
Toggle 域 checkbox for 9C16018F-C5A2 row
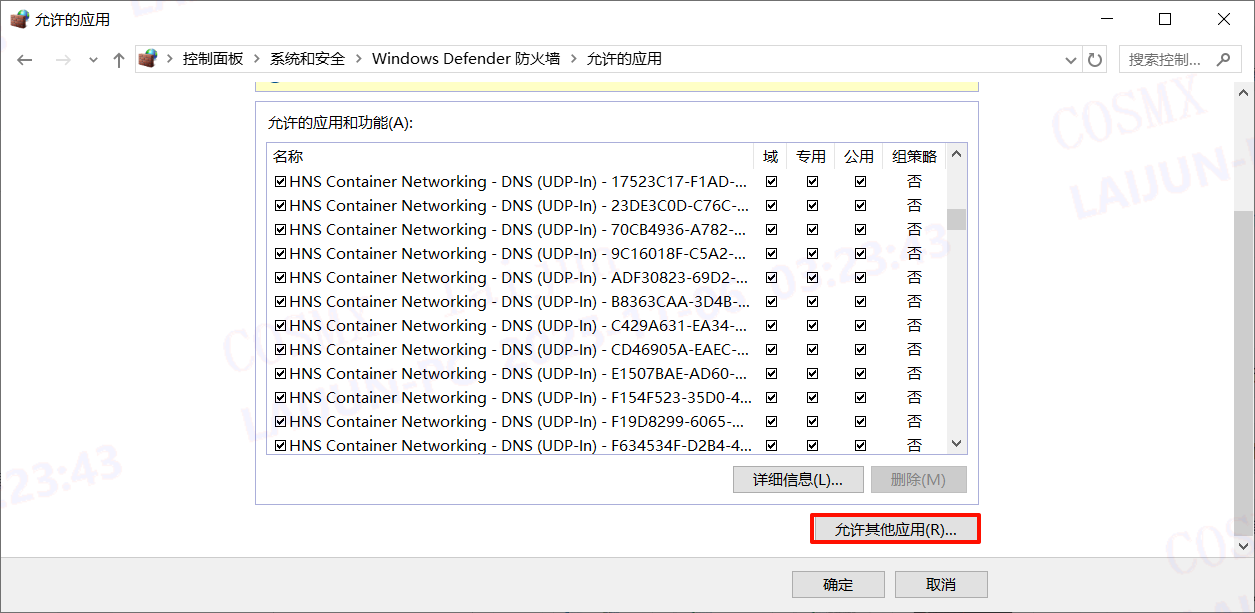tap(772, 254)
